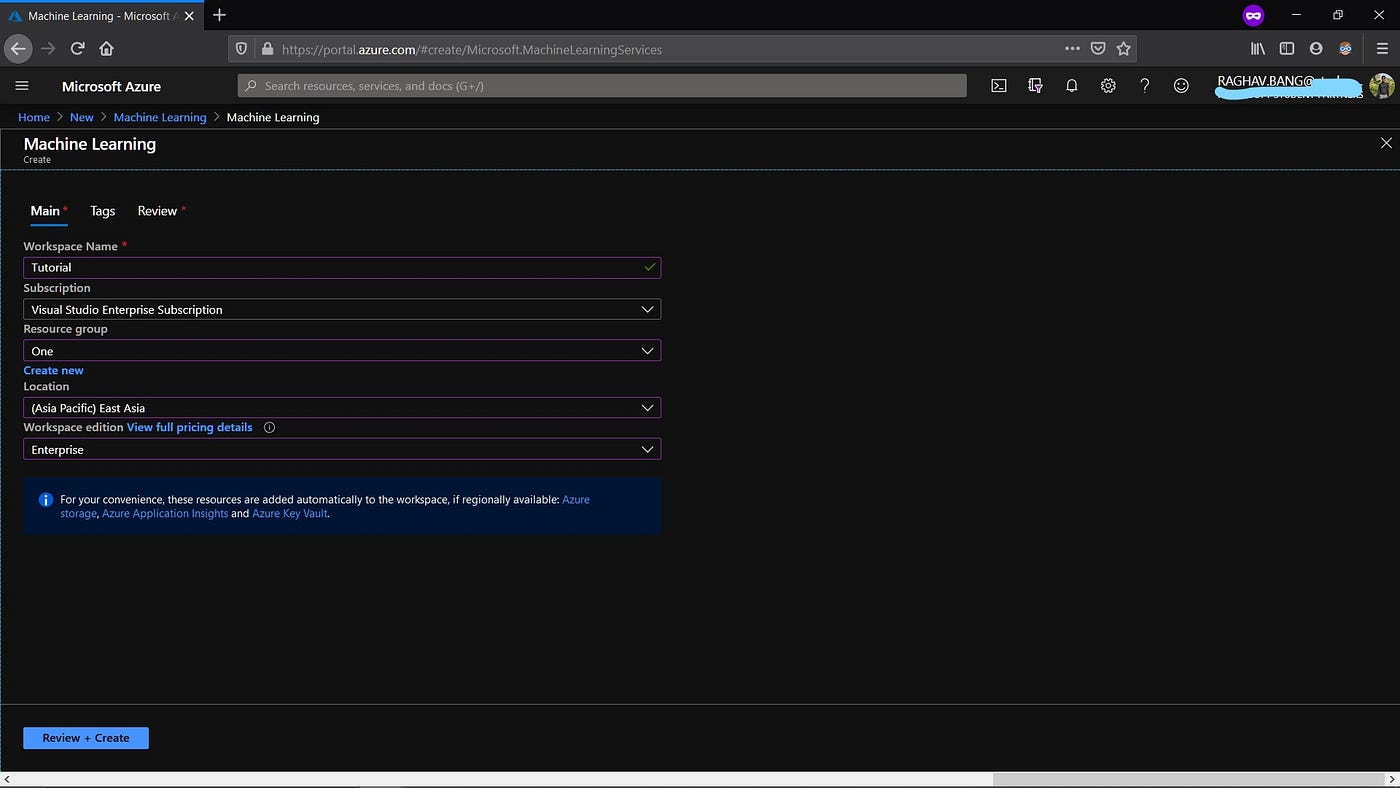Viewport: 1400px width, 788px height.
Task: Open the Azure portal hamburger menu
Action: point(22,86)
